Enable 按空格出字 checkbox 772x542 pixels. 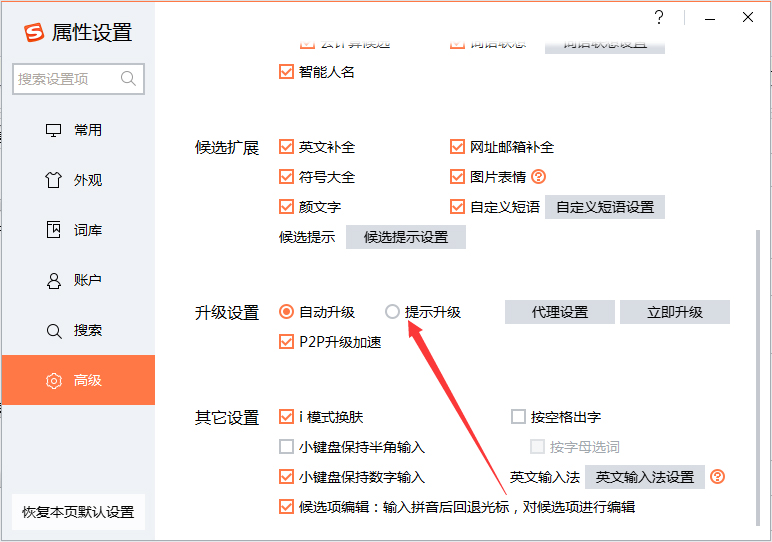pyautogui.click(x=518, y=417)
